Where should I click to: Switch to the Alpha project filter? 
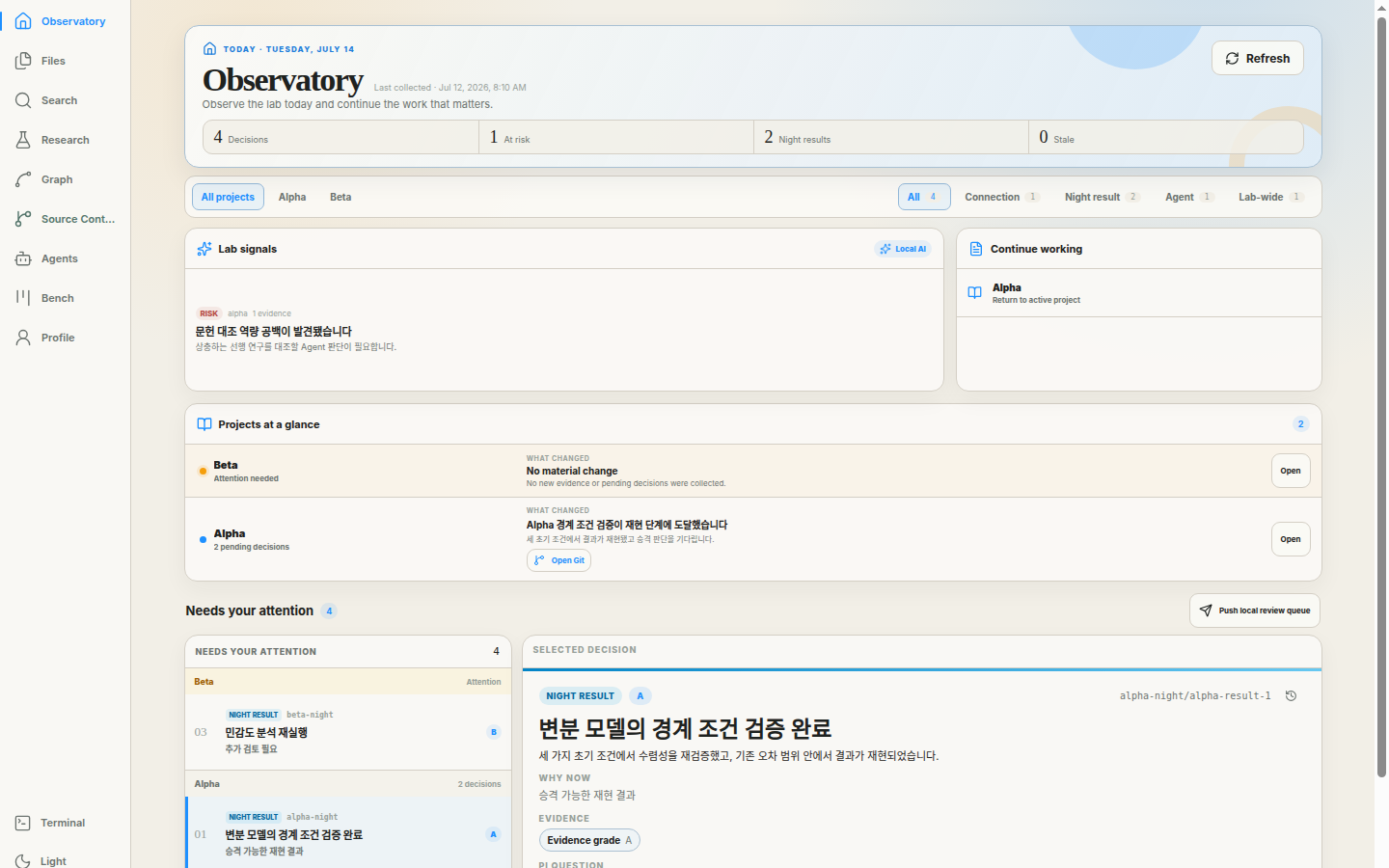(x=292, y=197)
